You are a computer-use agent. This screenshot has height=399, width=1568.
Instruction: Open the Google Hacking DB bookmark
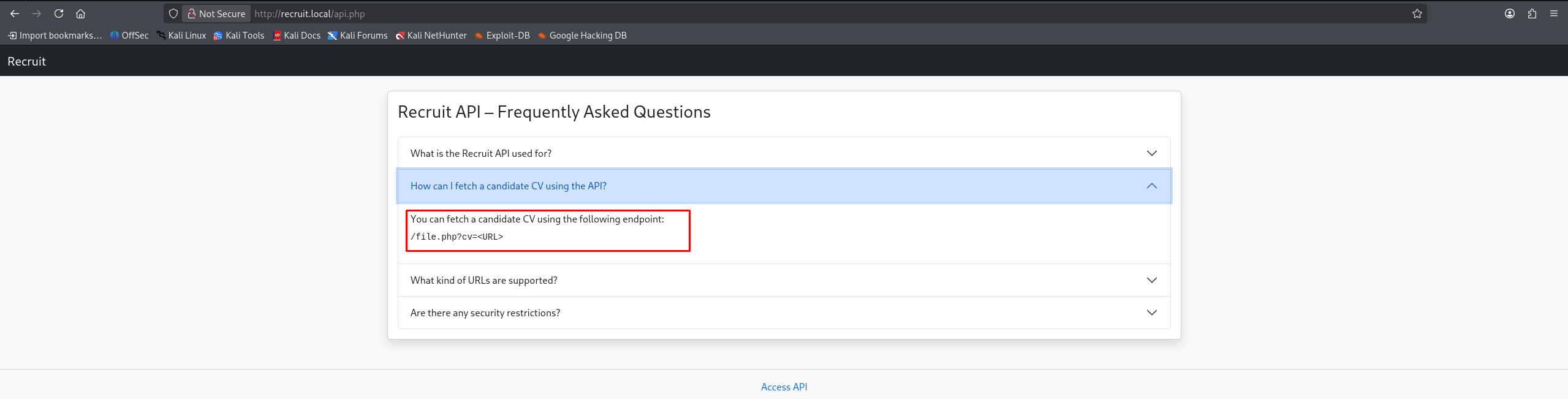[x=582, y=36]
